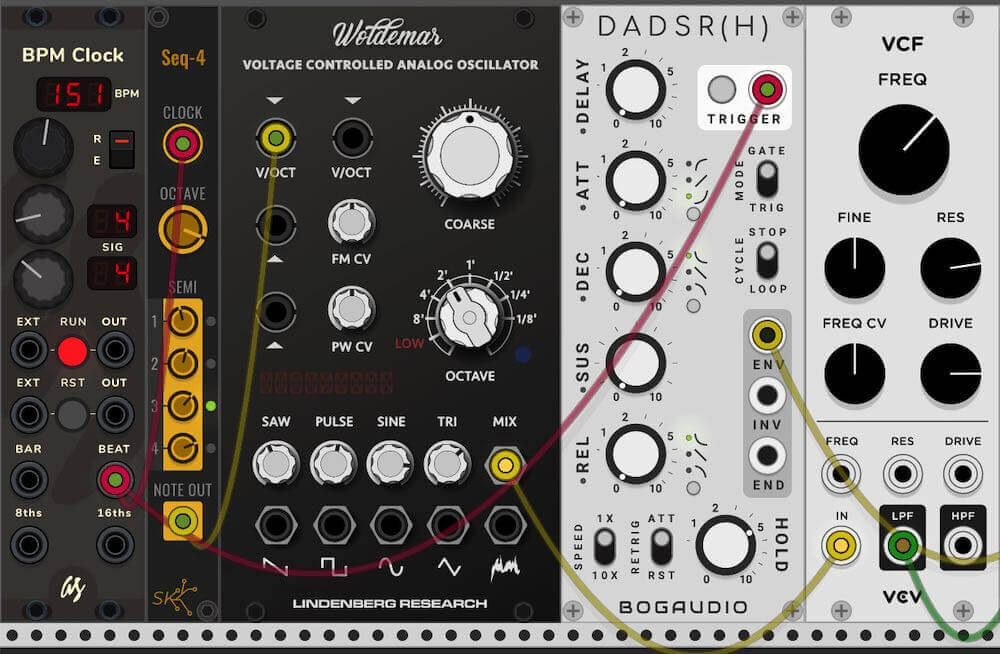
Task: Click the sine wave output jack
Action: pos(390,524)
